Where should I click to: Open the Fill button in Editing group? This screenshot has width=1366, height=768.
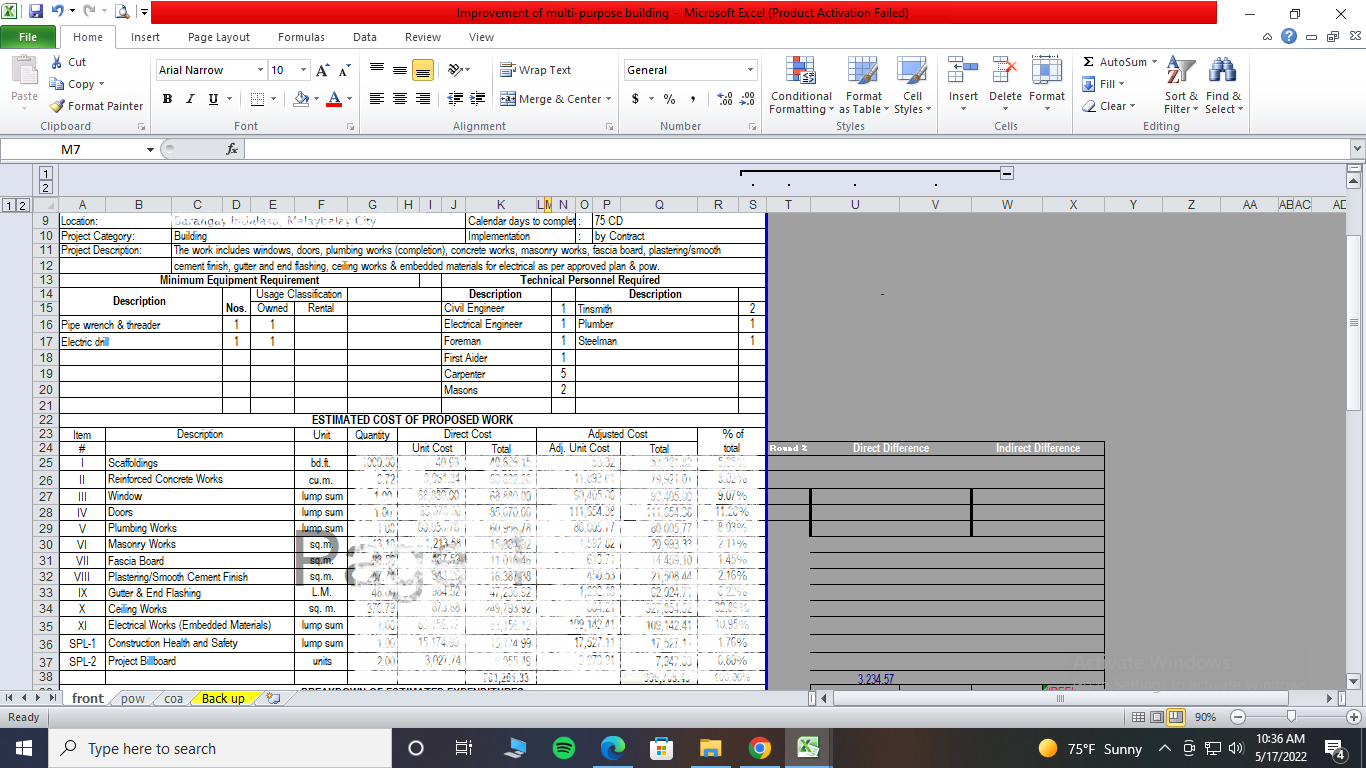1105,84
